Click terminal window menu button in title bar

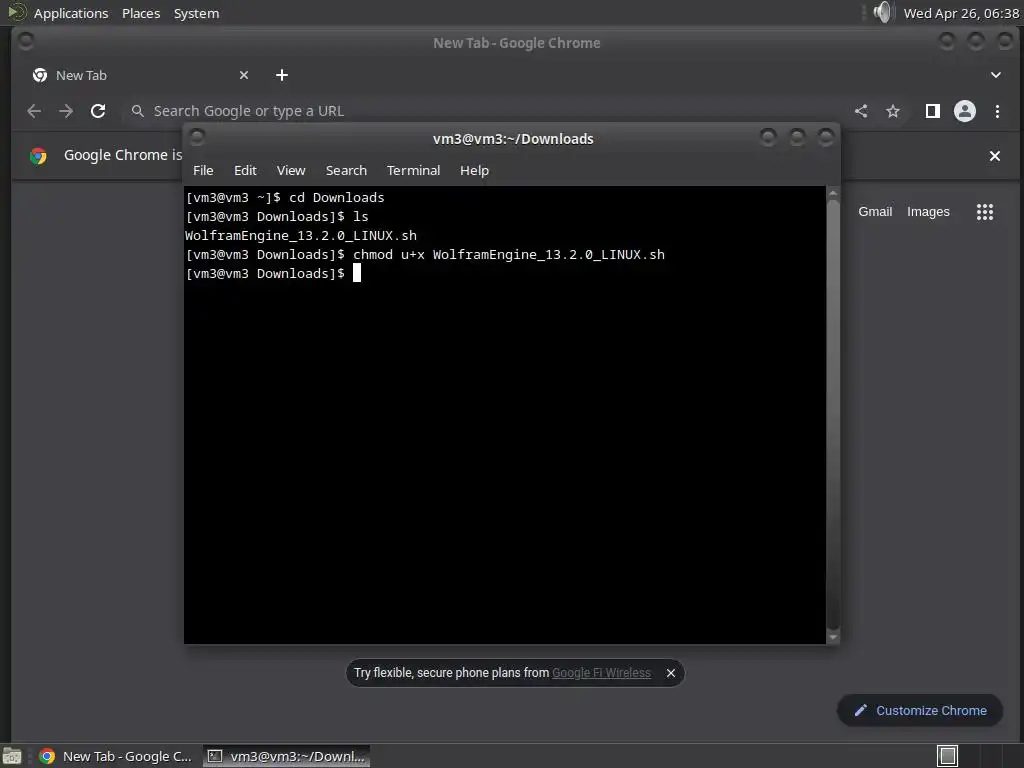197,137
